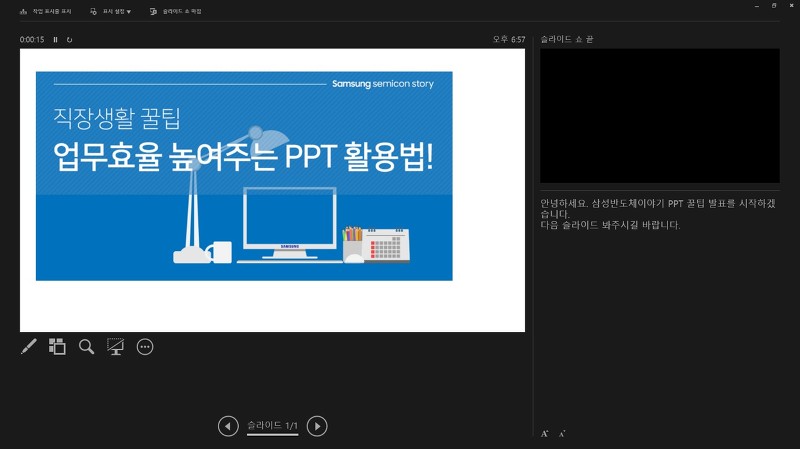Click the next slide black preview
Screen dimensions: 800x449
(x=660, y=116)
